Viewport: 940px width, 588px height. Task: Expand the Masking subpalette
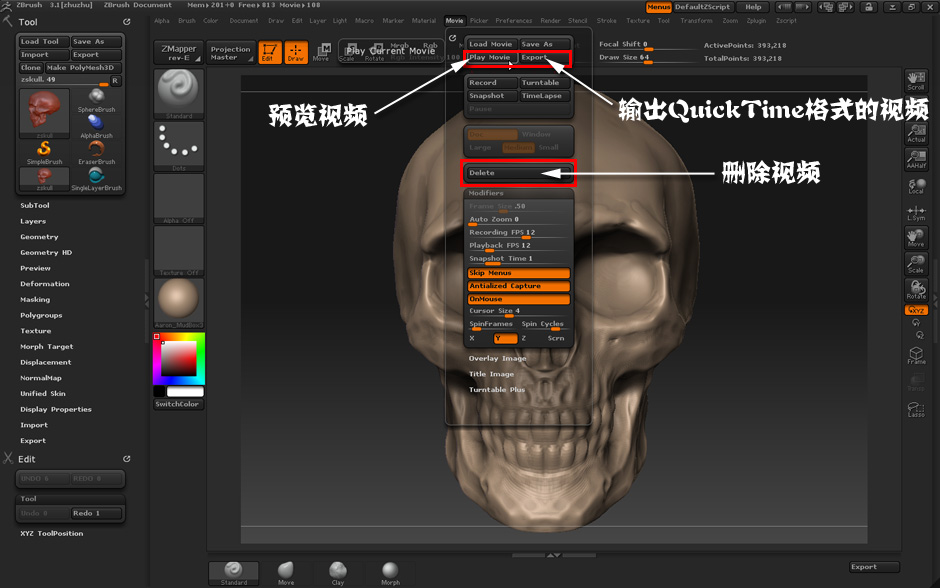coord(35,300)
